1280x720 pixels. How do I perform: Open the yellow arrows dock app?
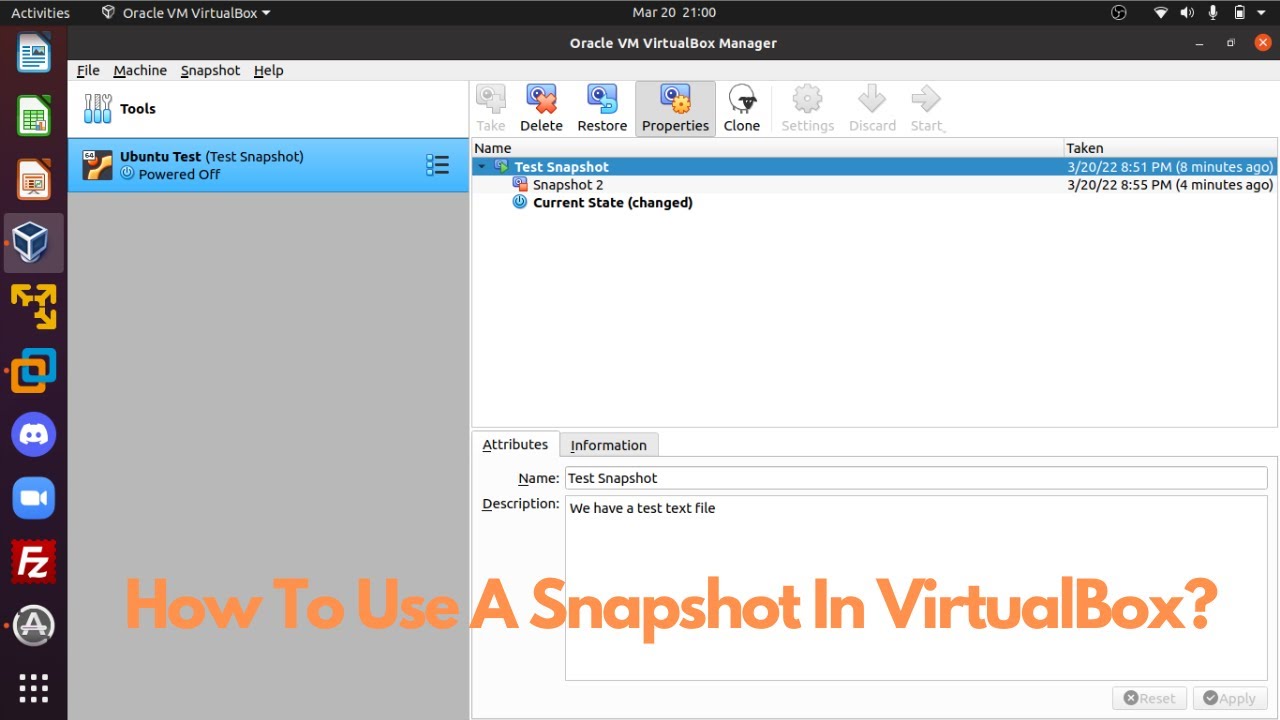click(34, 307)
